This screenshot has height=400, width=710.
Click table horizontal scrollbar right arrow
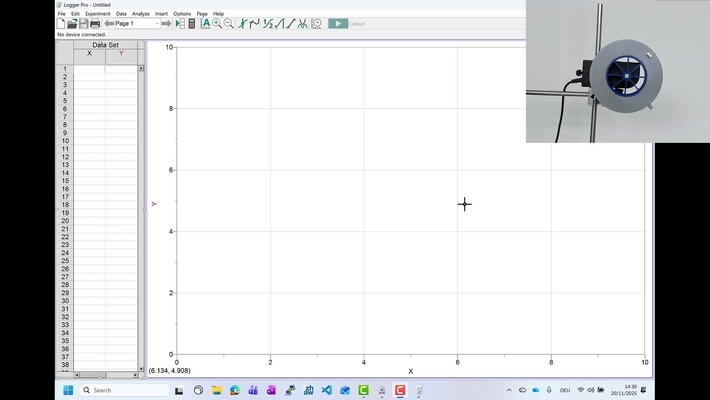click(x=135, y=375)
